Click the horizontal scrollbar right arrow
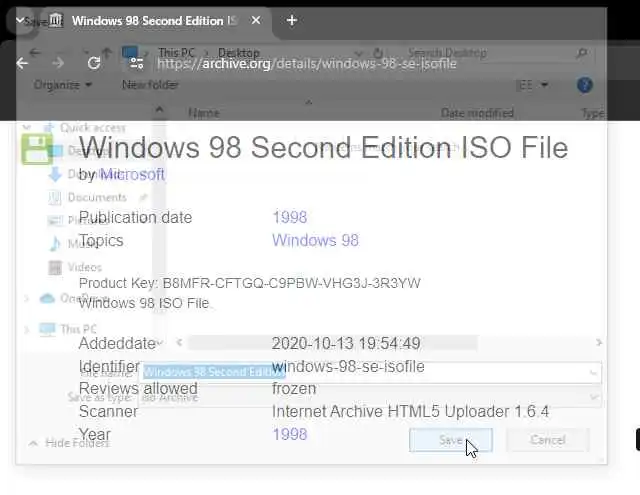The height and width of the screenshot is (495, 640). click(599, 342)
